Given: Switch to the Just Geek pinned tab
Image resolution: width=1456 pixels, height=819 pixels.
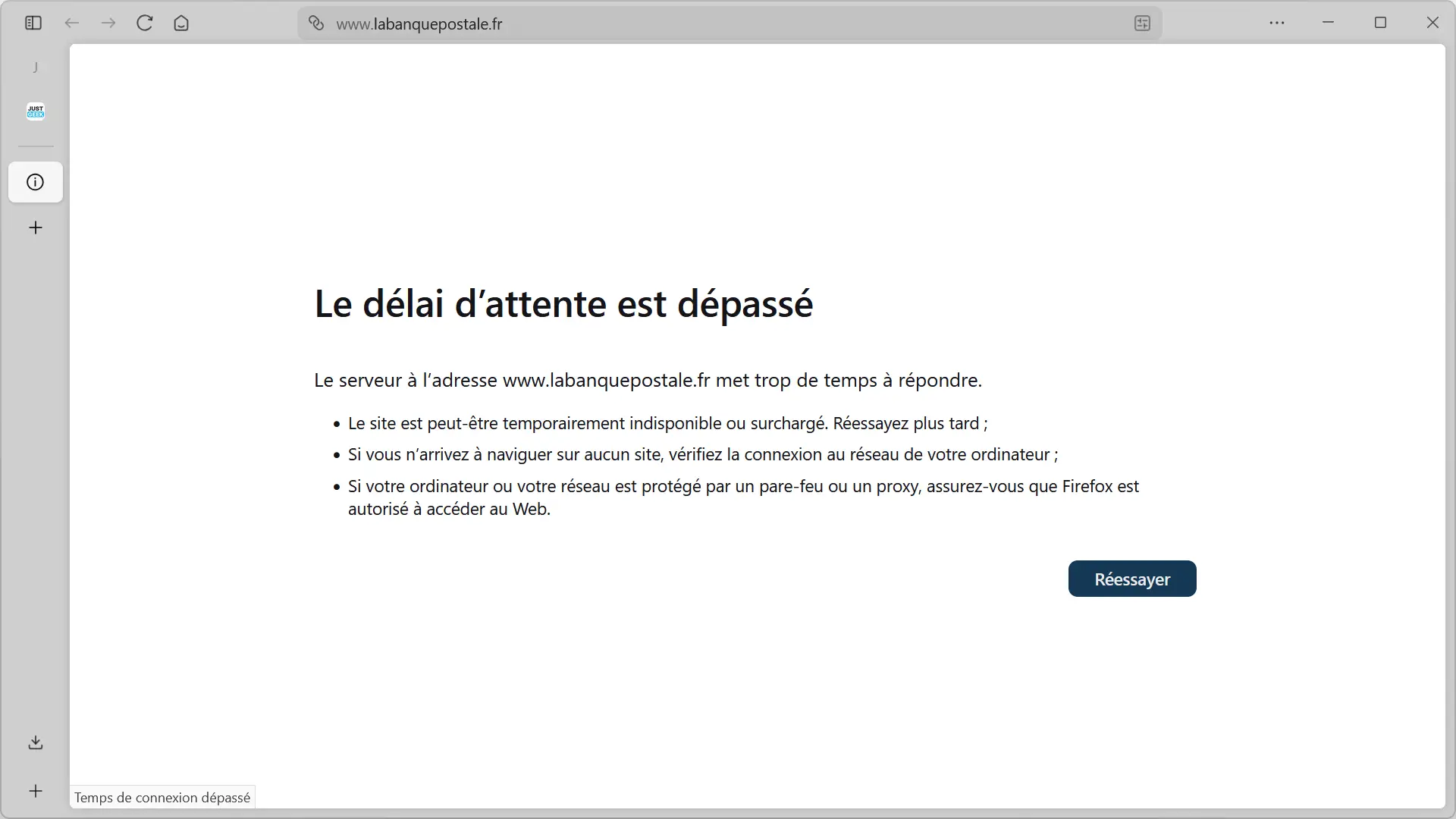Looking at the screenshot, I should [36, 111].
